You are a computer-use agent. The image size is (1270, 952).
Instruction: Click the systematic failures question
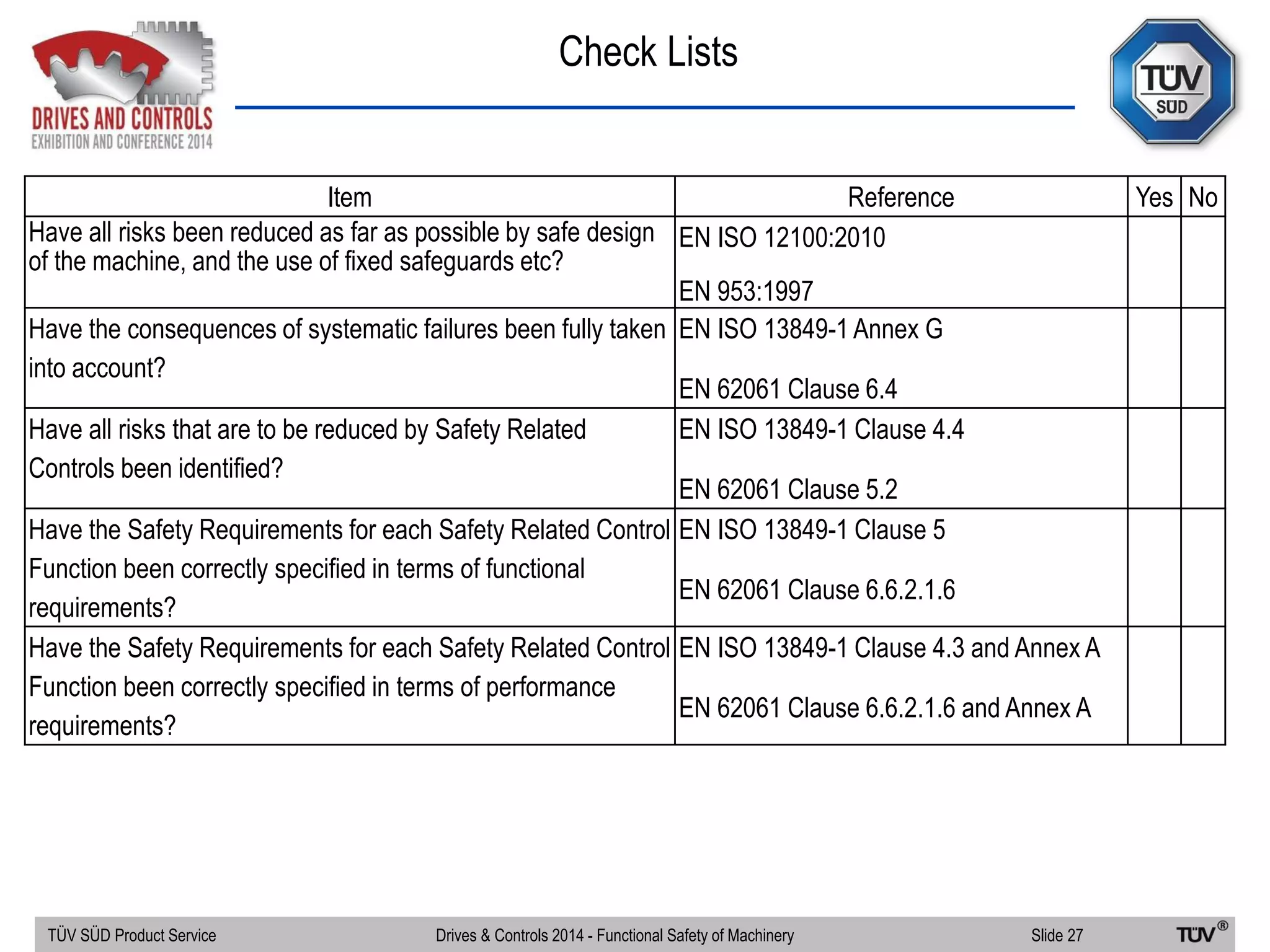click(347, 349)
